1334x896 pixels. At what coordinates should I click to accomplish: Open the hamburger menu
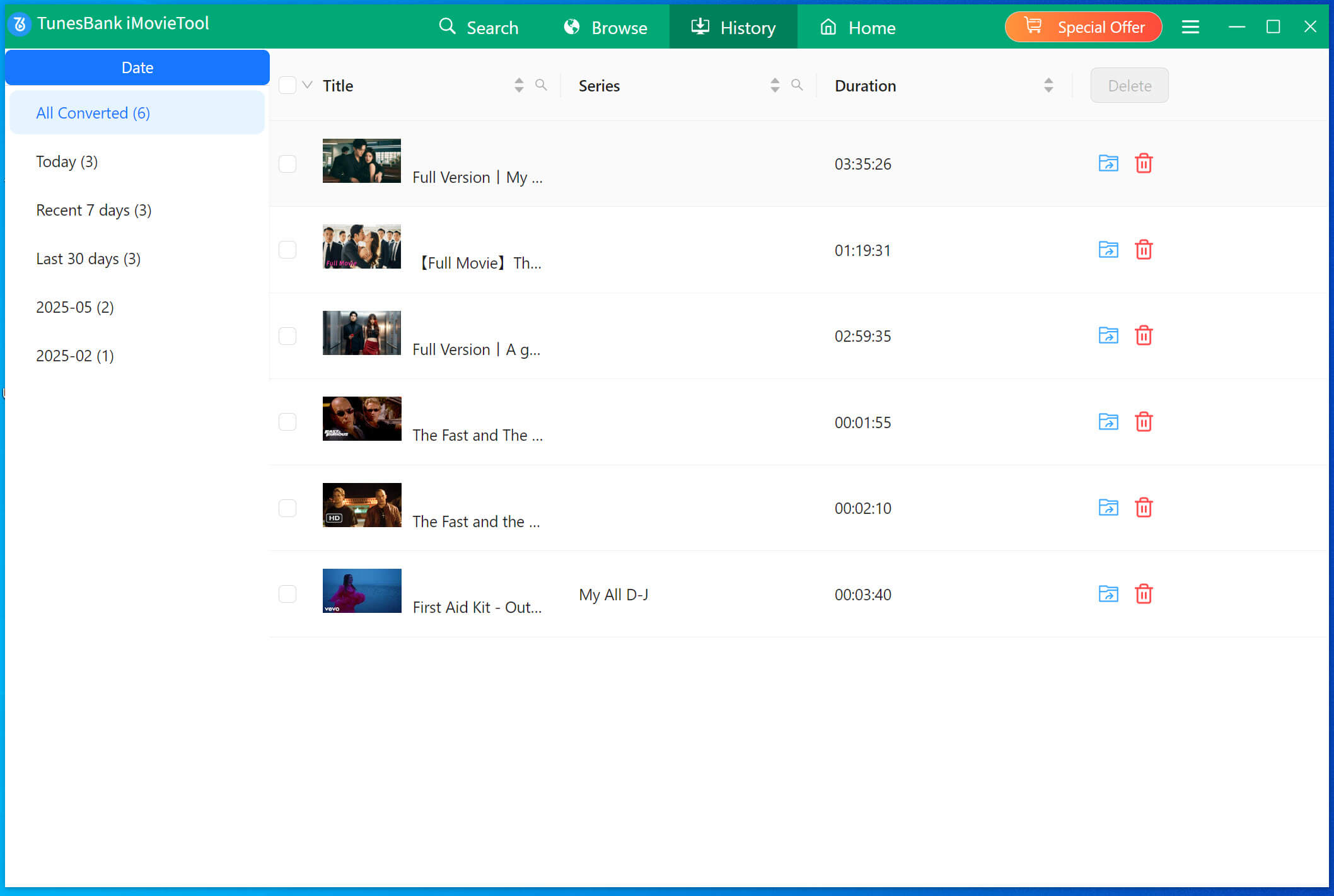[x=1190, y=27]
